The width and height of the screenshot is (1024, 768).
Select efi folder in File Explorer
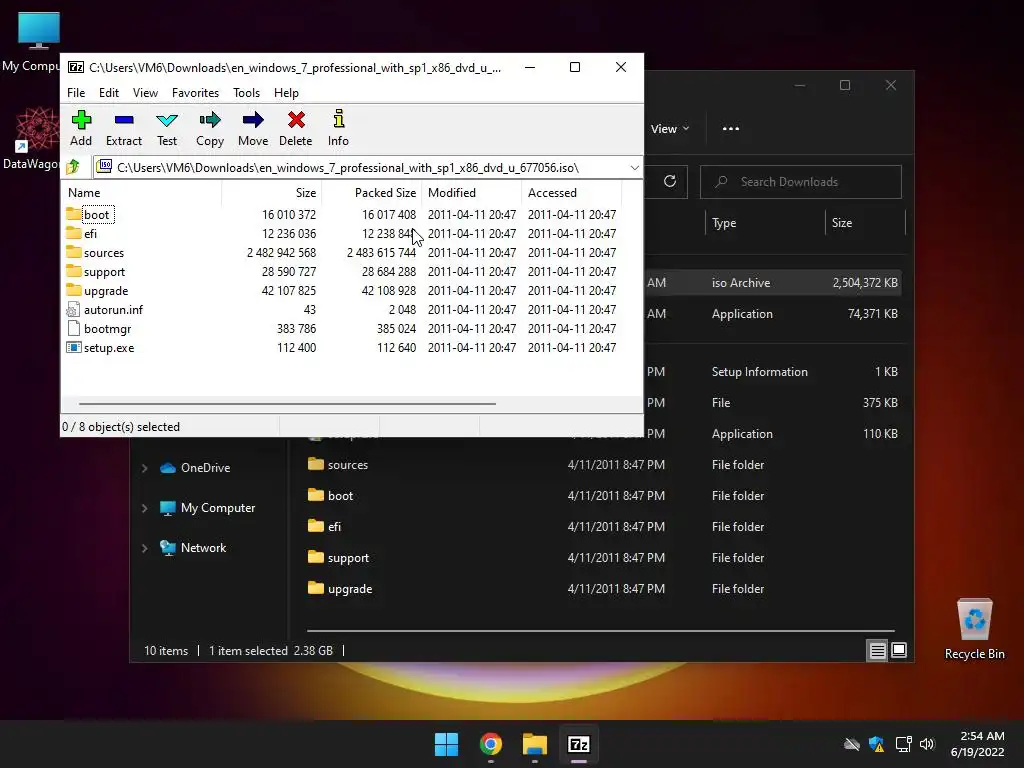click(604, 526)
